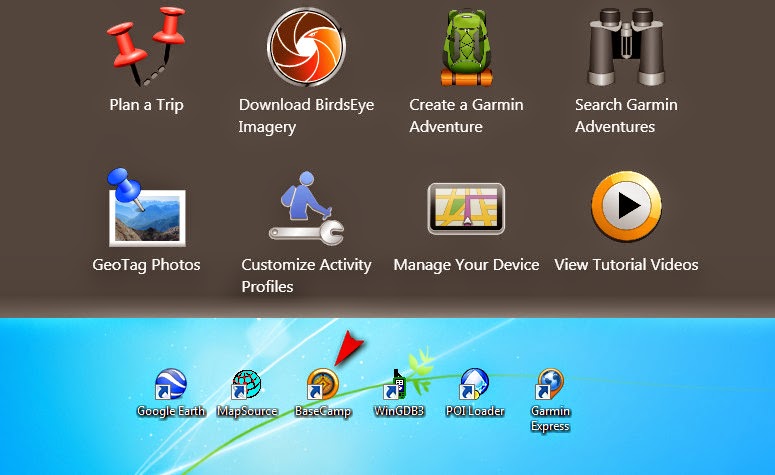Screen dimensions: 775x475
Task: Click the orange play Tutorial Videos icon
Action: (x=626, y=206)
